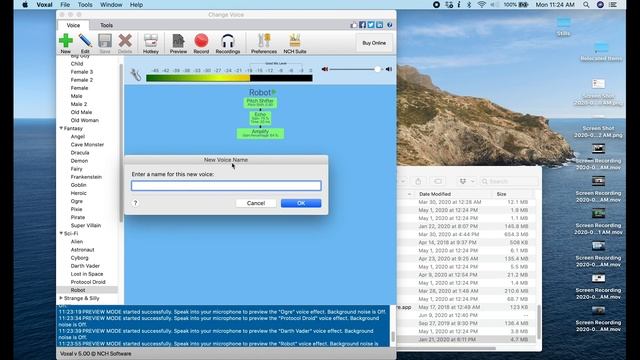This screenshot has height=360, width=640.
Task: Click the Buy Online button
Action: [x=374, y=43]
